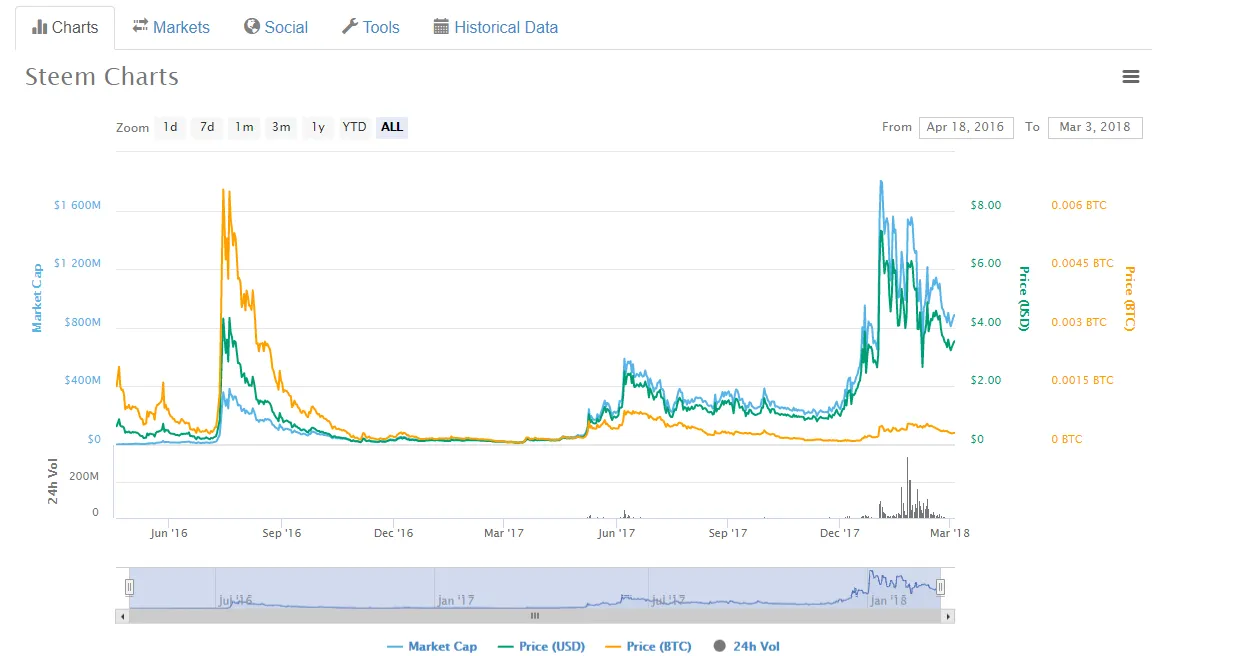
Task: Click the Jun '17 x-axis label
Action: (x=617, y=533)
